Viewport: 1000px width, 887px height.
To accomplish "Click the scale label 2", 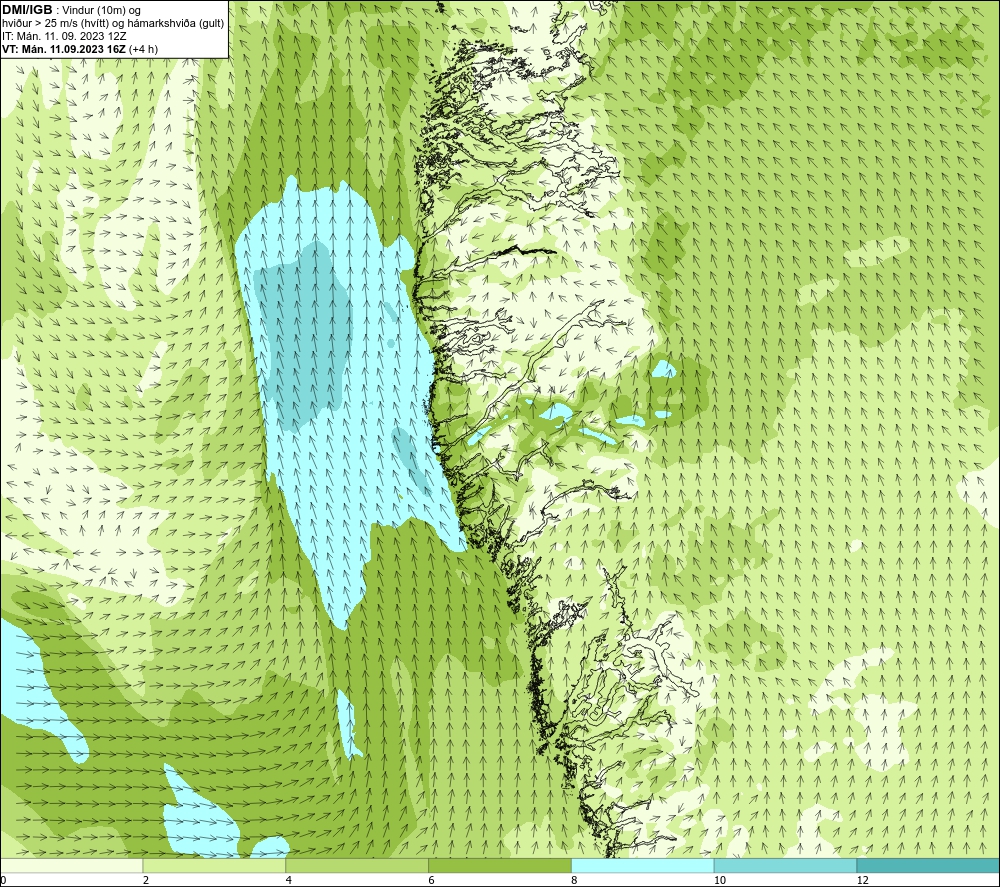I will (x=146, y=881).
